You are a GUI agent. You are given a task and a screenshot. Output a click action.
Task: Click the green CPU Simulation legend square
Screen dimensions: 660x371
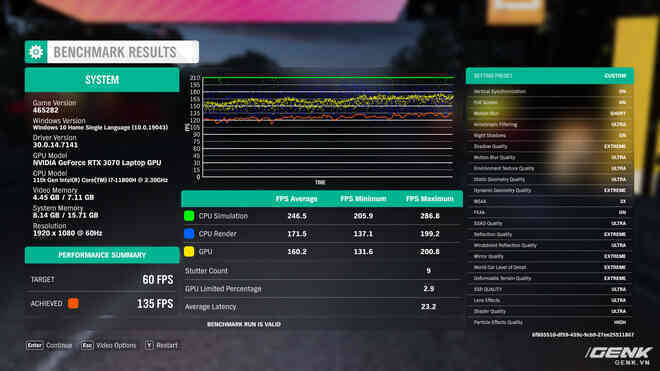189,216
